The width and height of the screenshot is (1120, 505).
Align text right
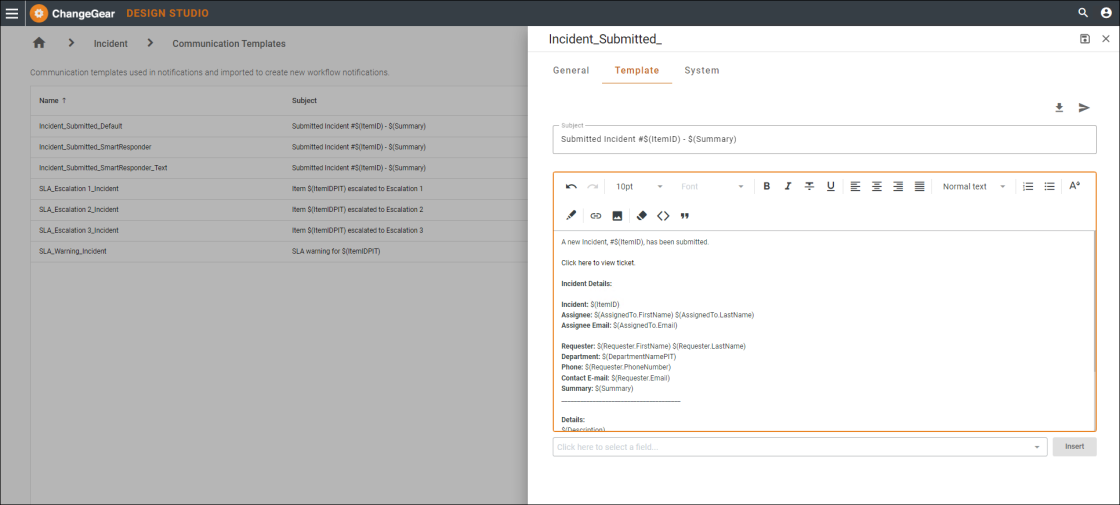(x=898, y=186)
